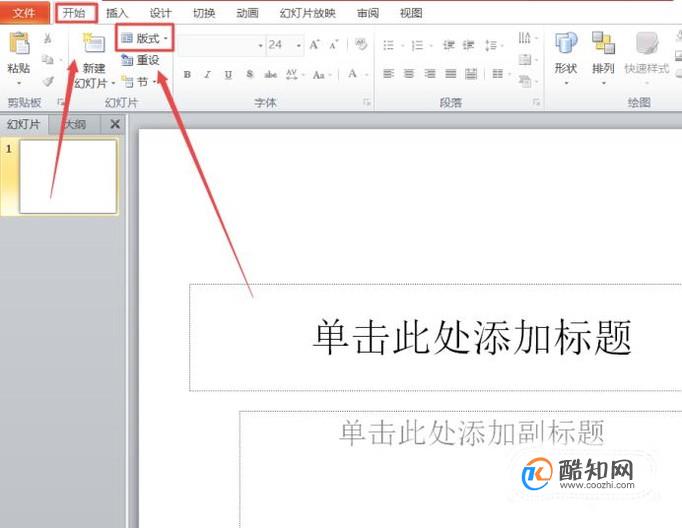The image size is (682, 528).
Task: Open the columns layout button
Action: click(x=500, y=74)
